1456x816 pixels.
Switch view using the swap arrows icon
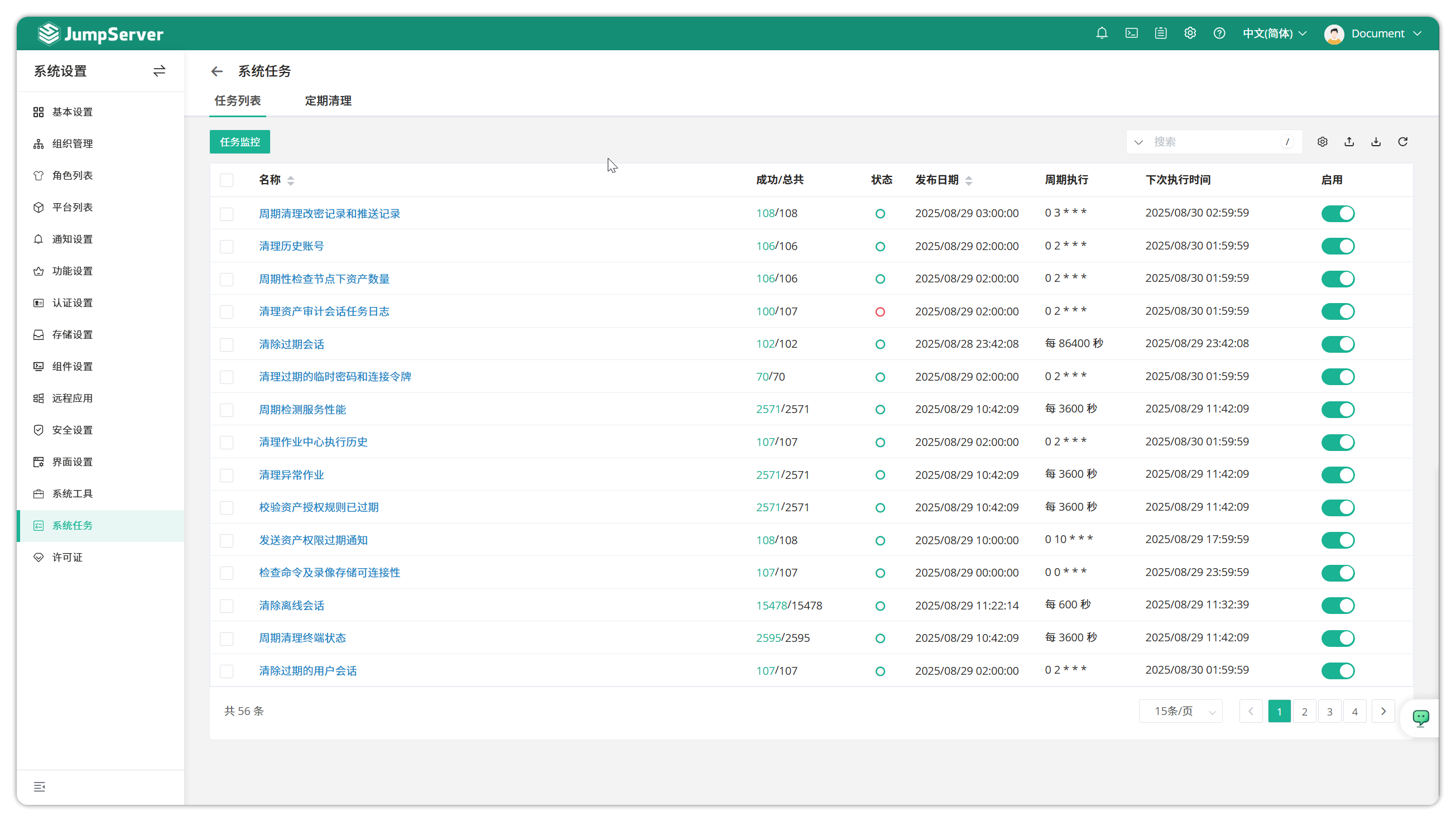[x=160, y=71]
